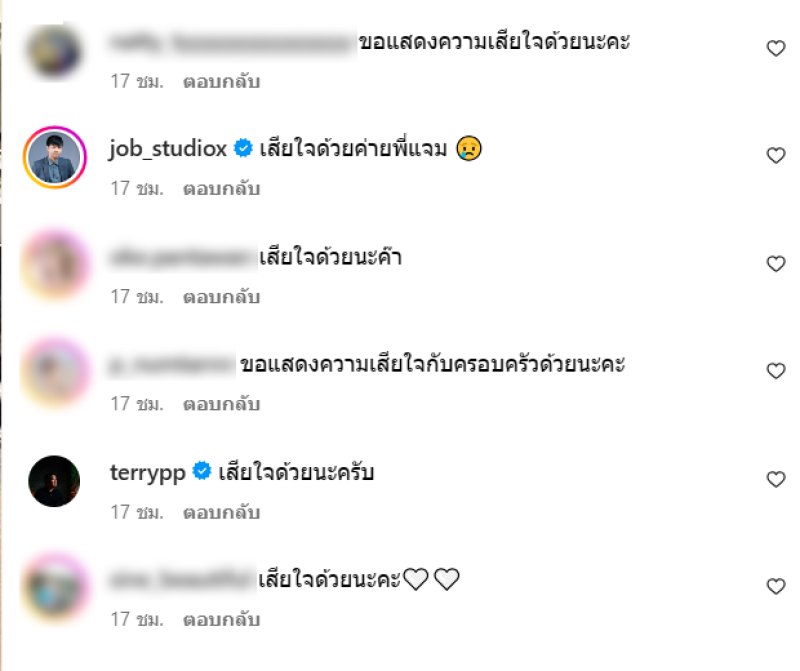800x671 pixels.
Task: Click terrypp's blue verified badge
Action: (x=202, y=471)
